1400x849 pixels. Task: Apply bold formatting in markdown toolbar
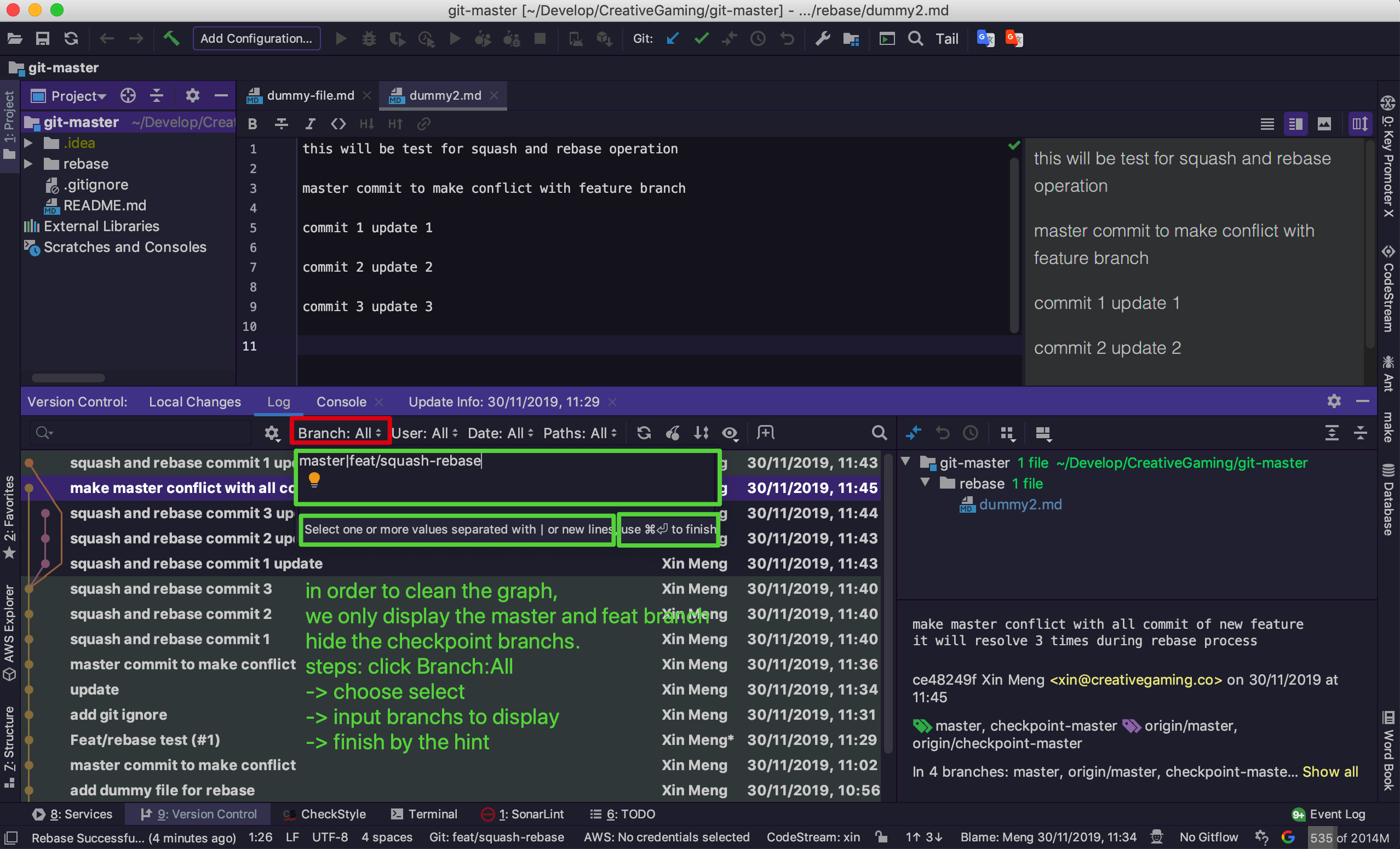point(253,124)
